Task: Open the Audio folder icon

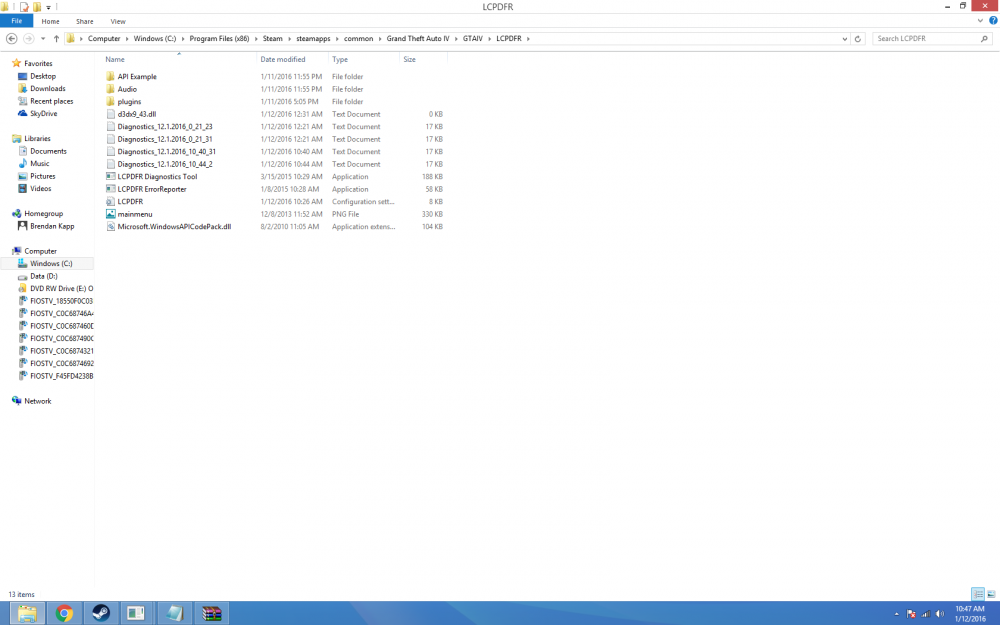Action: point(110,89)
